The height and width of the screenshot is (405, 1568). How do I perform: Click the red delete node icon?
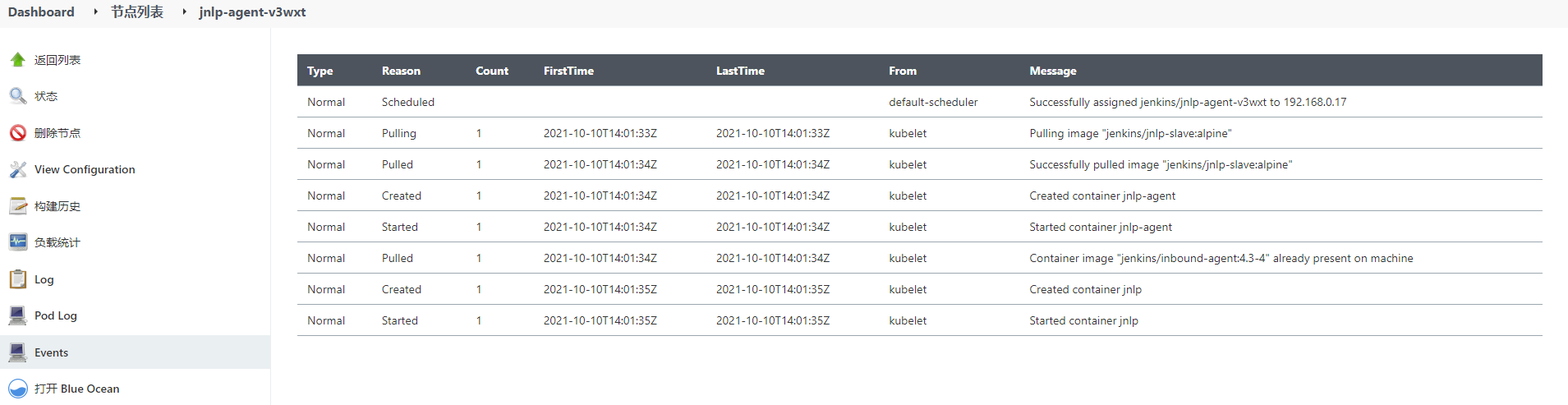click(17, 133)
